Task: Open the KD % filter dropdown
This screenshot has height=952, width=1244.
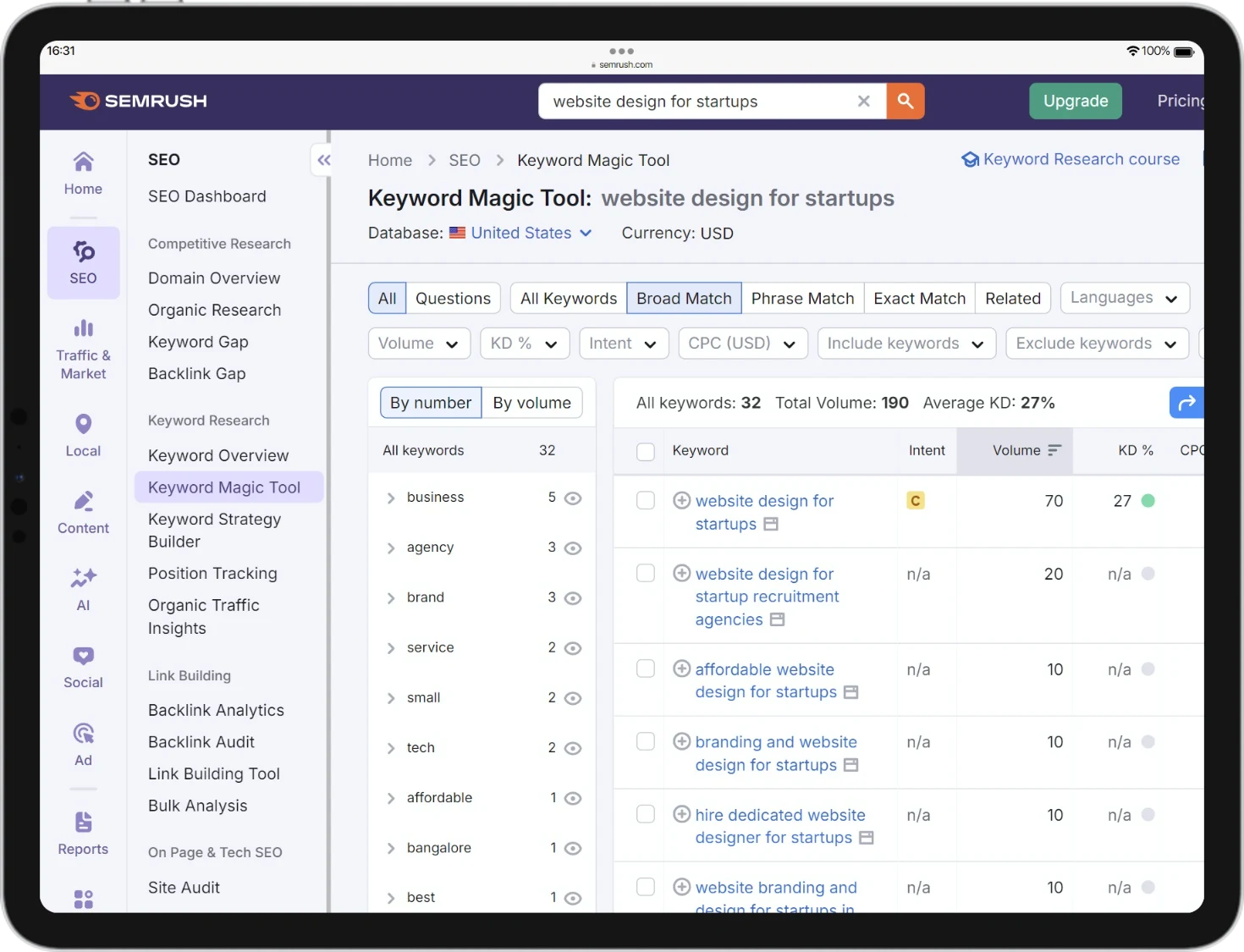Action: (x=524, y=343)
